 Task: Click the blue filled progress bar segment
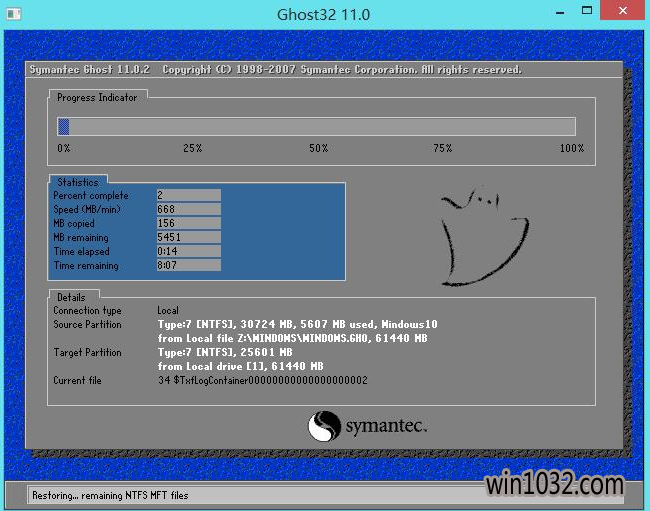pyautogui.click(x=63, y=126)
